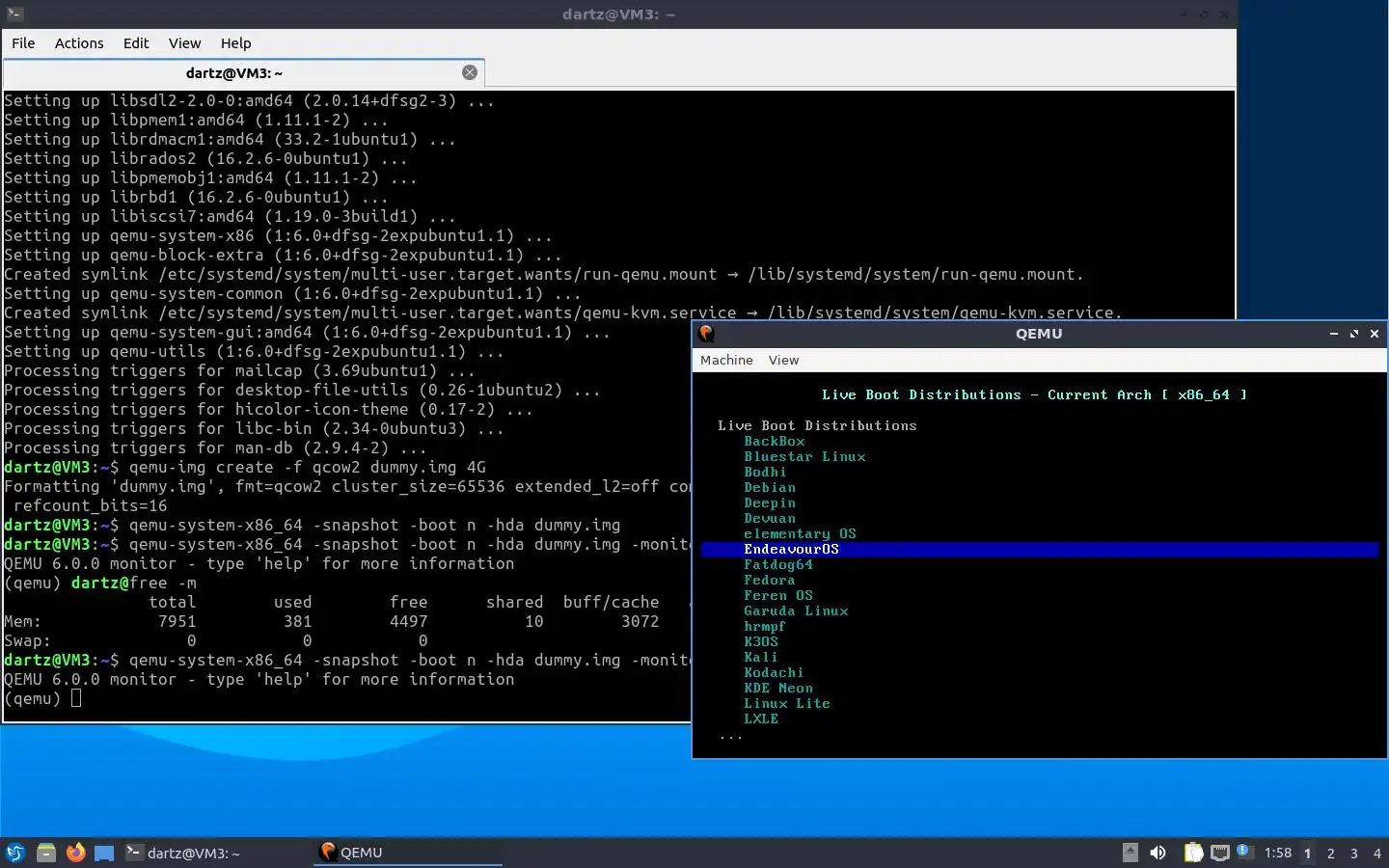Click the 1:58 clock in the tray

tap(1278, 853)
